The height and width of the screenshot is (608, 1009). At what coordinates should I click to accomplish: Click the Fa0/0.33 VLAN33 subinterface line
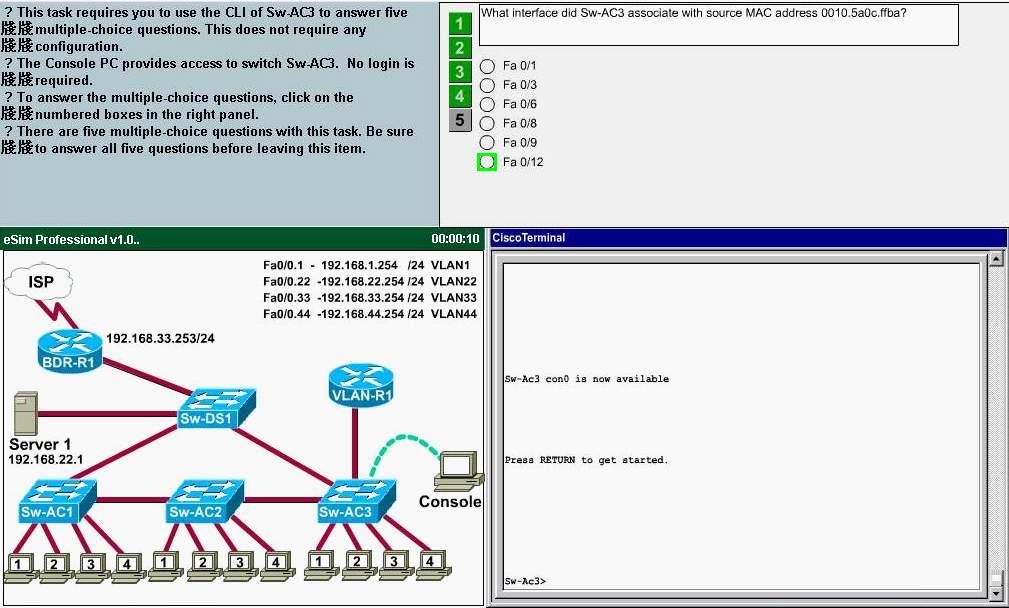click(370, 298)
